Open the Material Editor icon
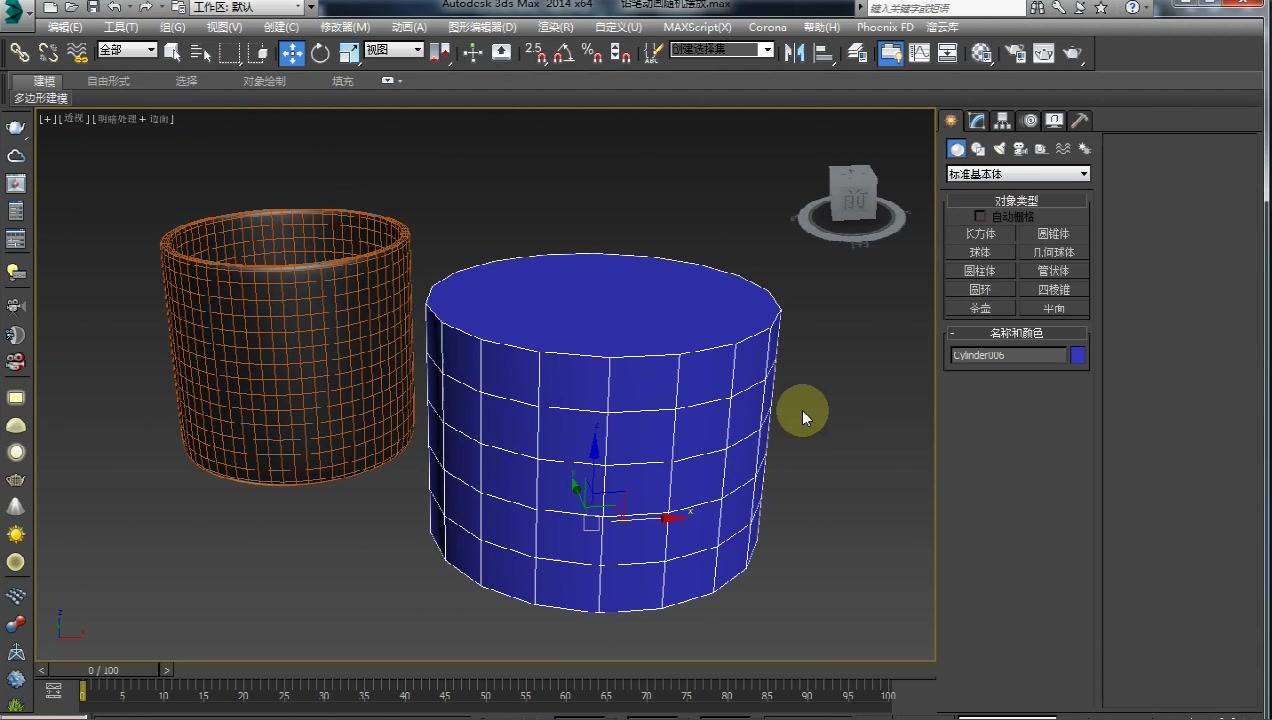Screen dimensions: 1272x720 pos(982,53)
